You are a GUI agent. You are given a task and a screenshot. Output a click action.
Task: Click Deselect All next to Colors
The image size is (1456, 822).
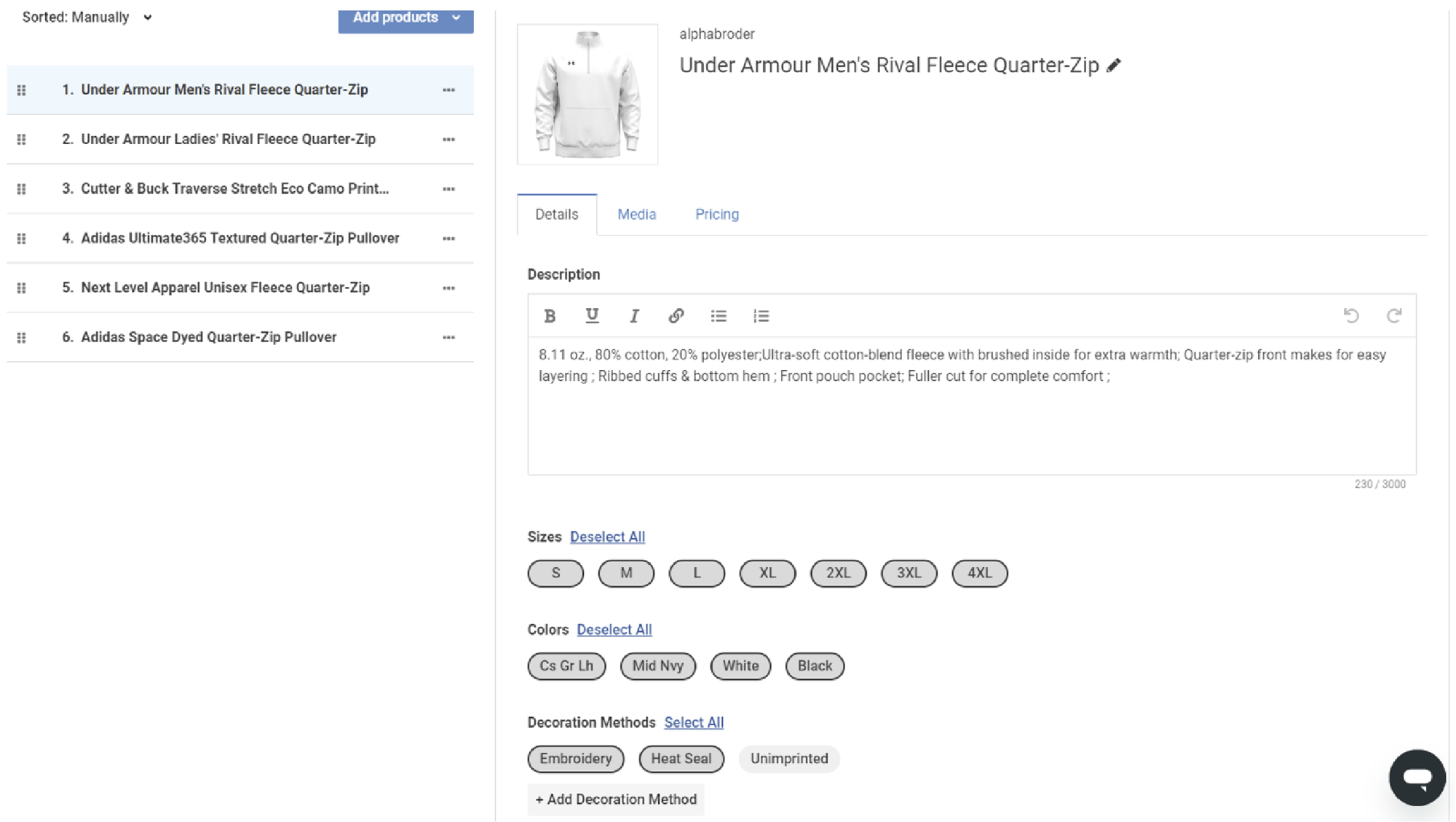tap(614, 630)
